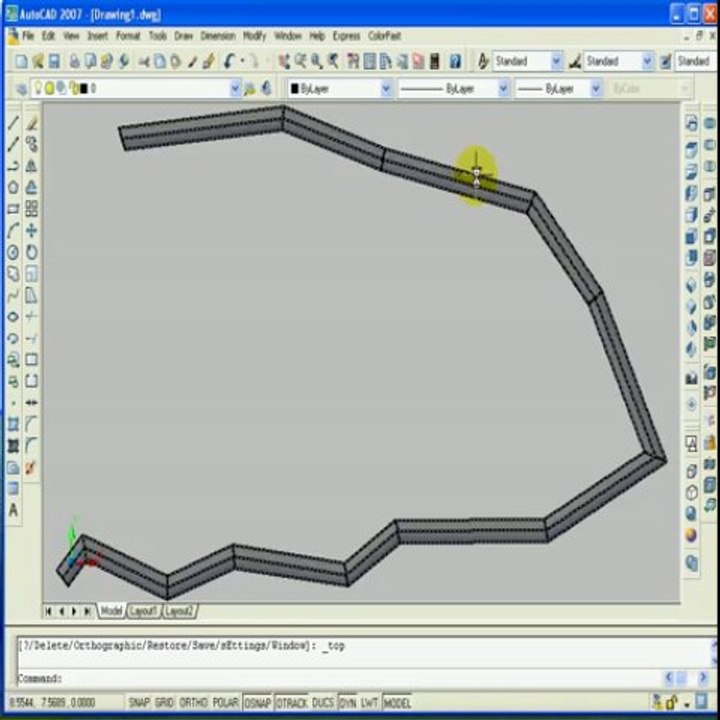Open the File menu
720x720 pixels.
point(28,36)
